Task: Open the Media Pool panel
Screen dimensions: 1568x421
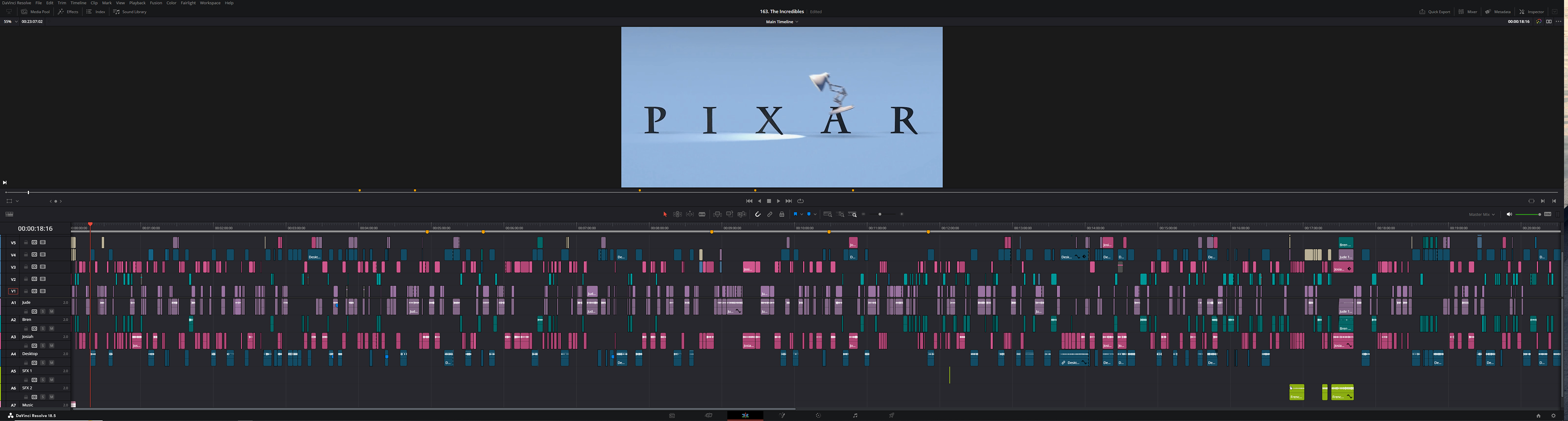Action: pyautogui.click(x=36, y=11)
